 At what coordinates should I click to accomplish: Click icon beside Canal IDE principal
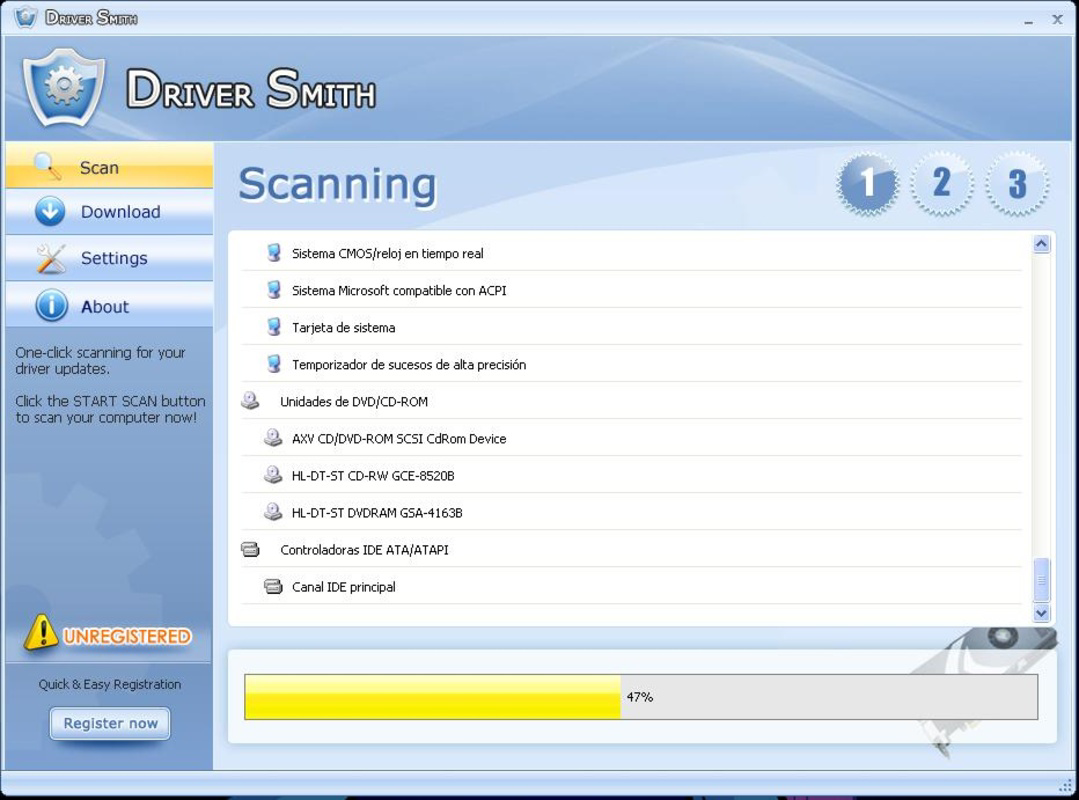273,586
